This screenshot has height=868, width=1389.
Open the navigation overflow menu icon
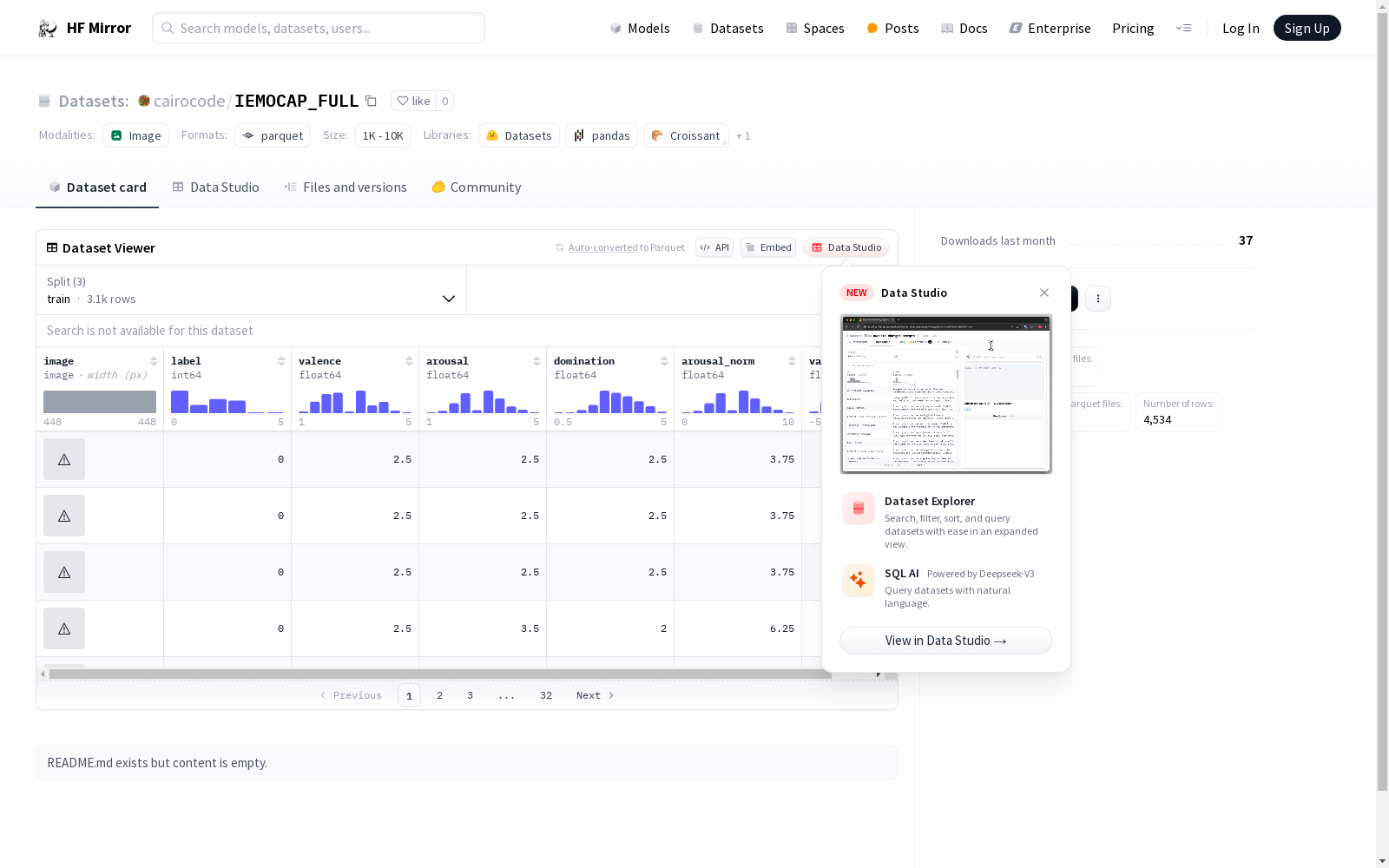(1183, 29)
